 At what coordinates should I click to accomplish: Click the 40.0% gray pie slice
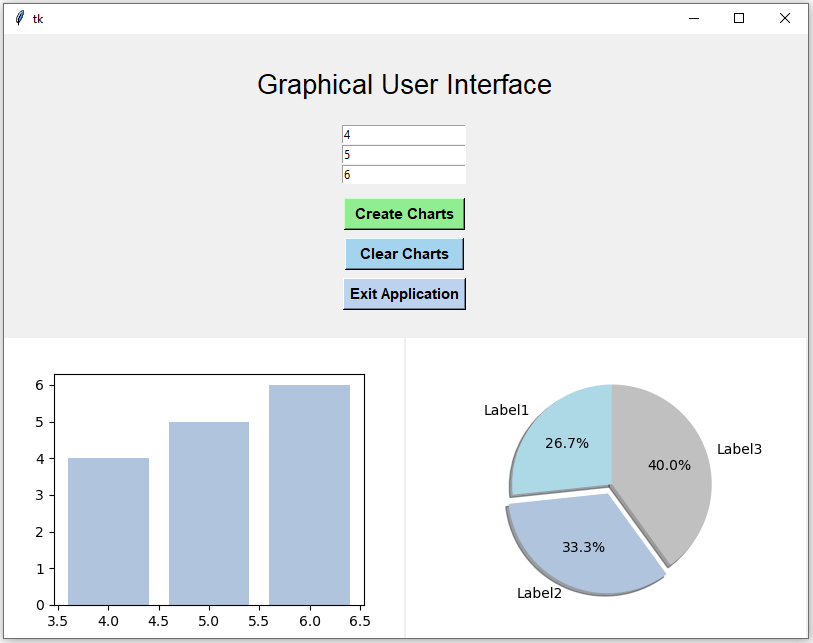coord(669,467)
